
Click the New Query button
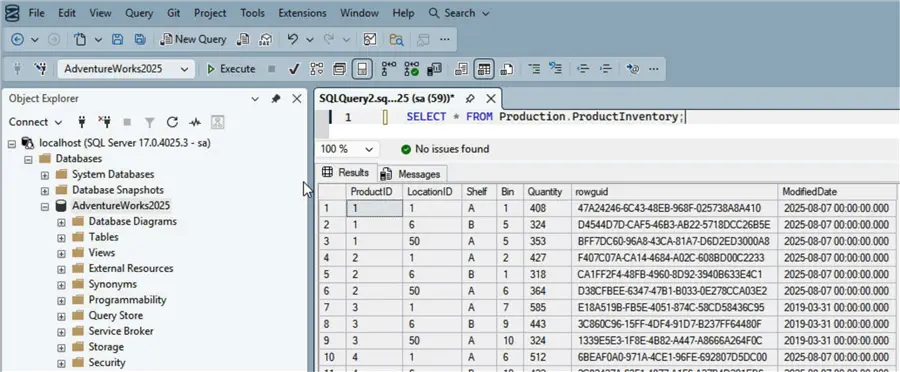point(193,40)
